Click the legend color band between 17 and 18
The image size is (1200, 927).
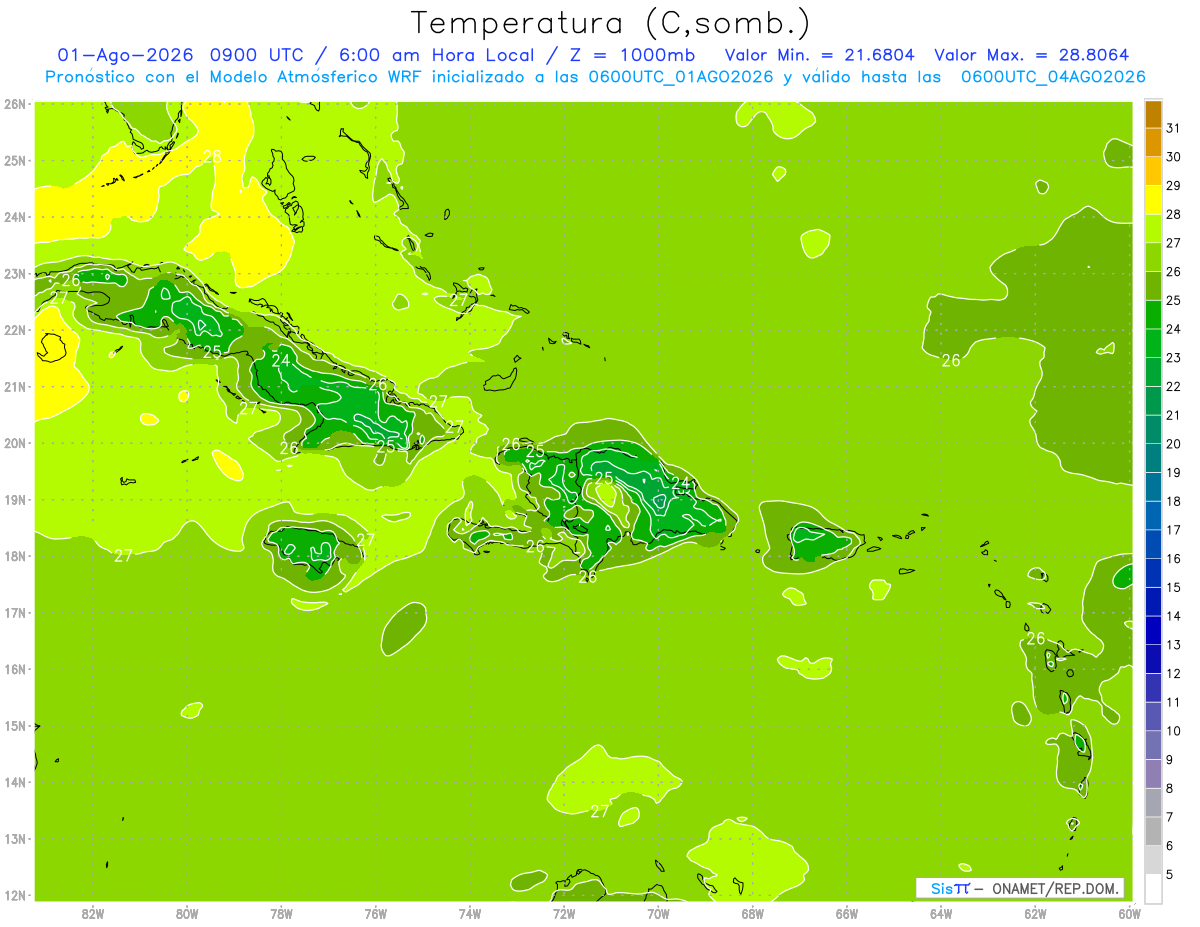[1153, 515]
